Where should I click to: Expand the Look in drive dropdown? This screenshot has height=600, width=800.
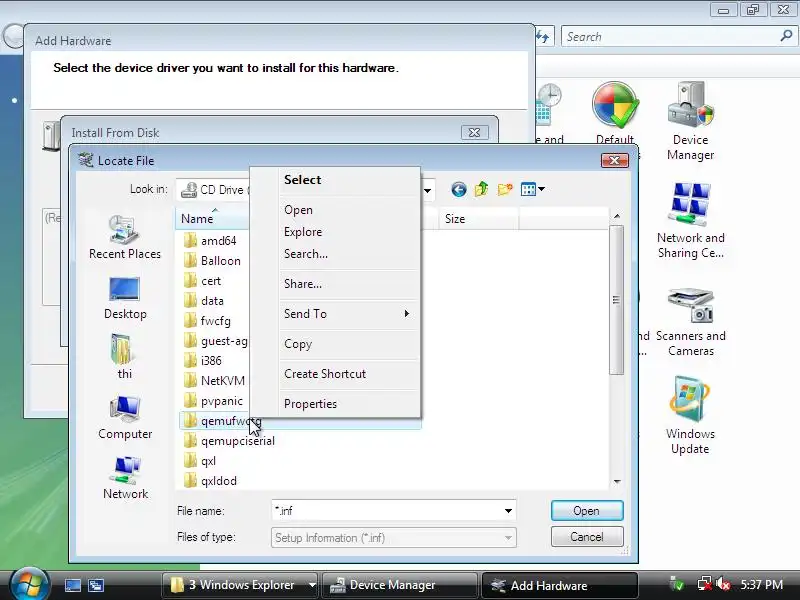(428, 190)
